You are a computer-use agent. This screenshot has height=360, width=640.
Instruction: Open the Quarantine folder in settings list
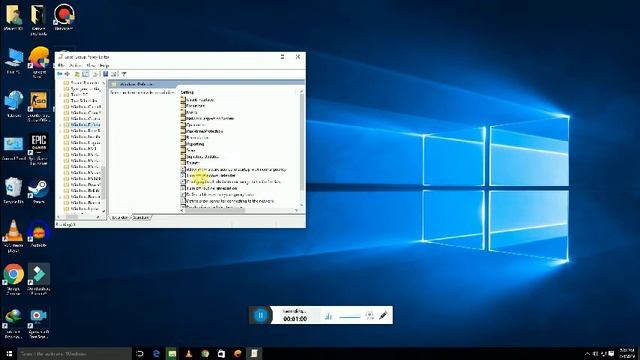[x=193, y=124]
